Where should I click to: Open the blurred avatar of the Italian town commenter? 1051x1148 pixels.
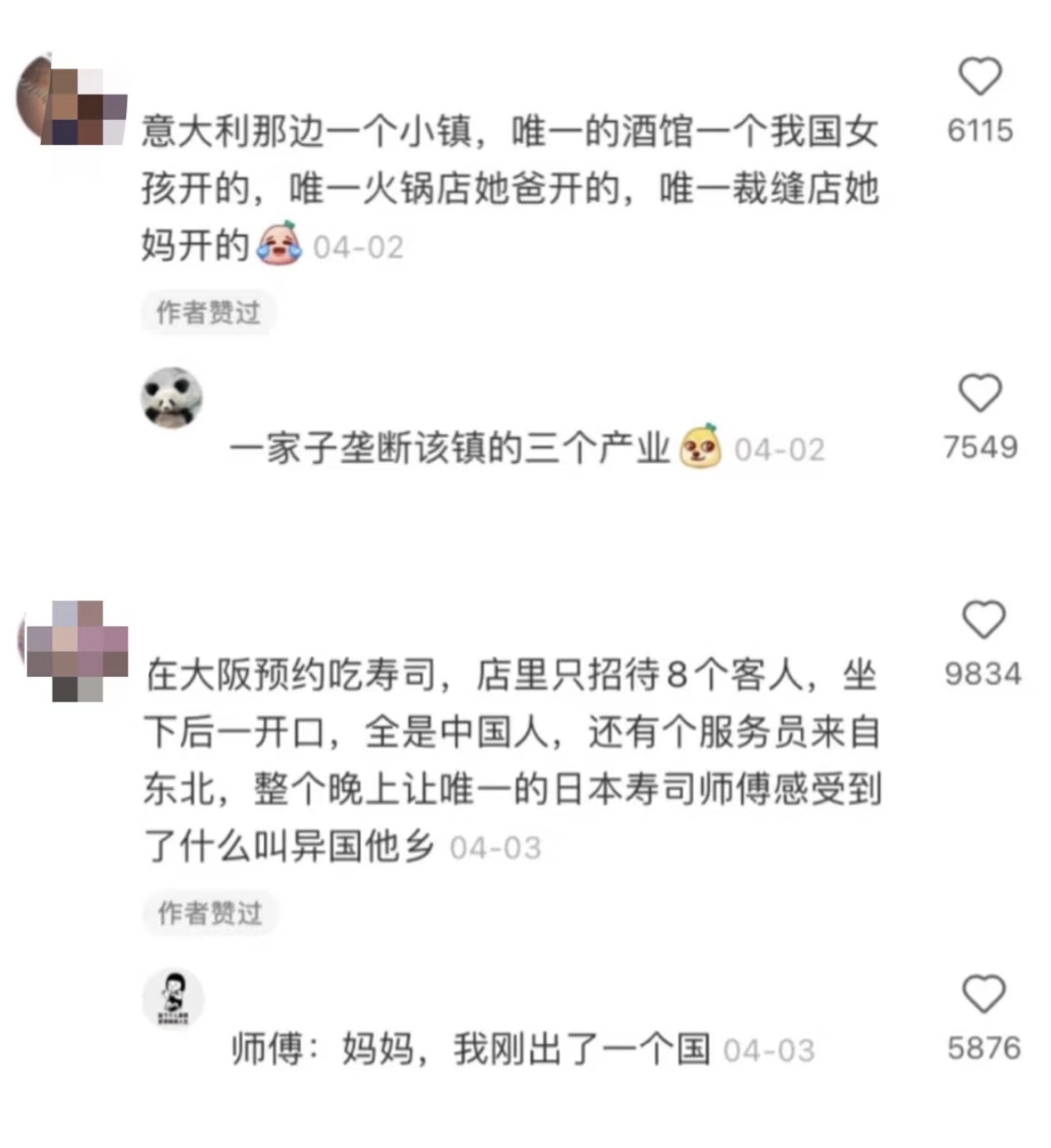[72, 99]
